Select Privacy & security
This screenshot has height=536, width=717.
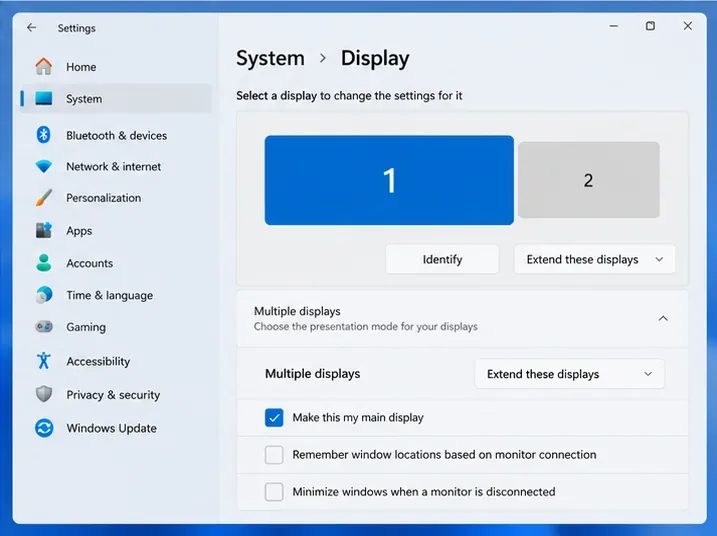click(x=117, y=395)
